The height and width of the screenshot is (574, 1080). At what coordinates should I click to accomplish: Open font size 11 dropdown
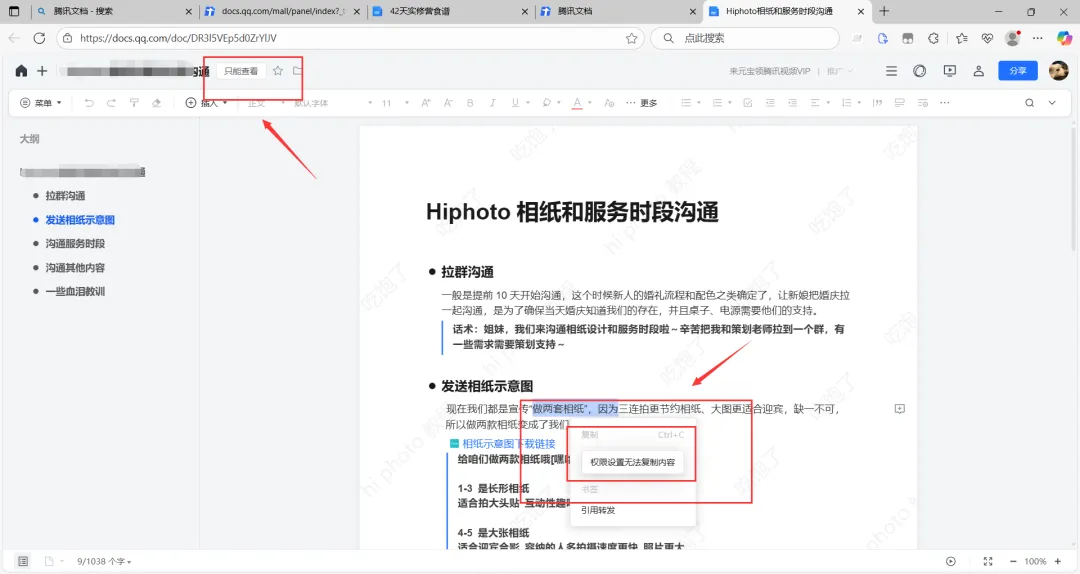pyautogui.click(x=395, y=103)
